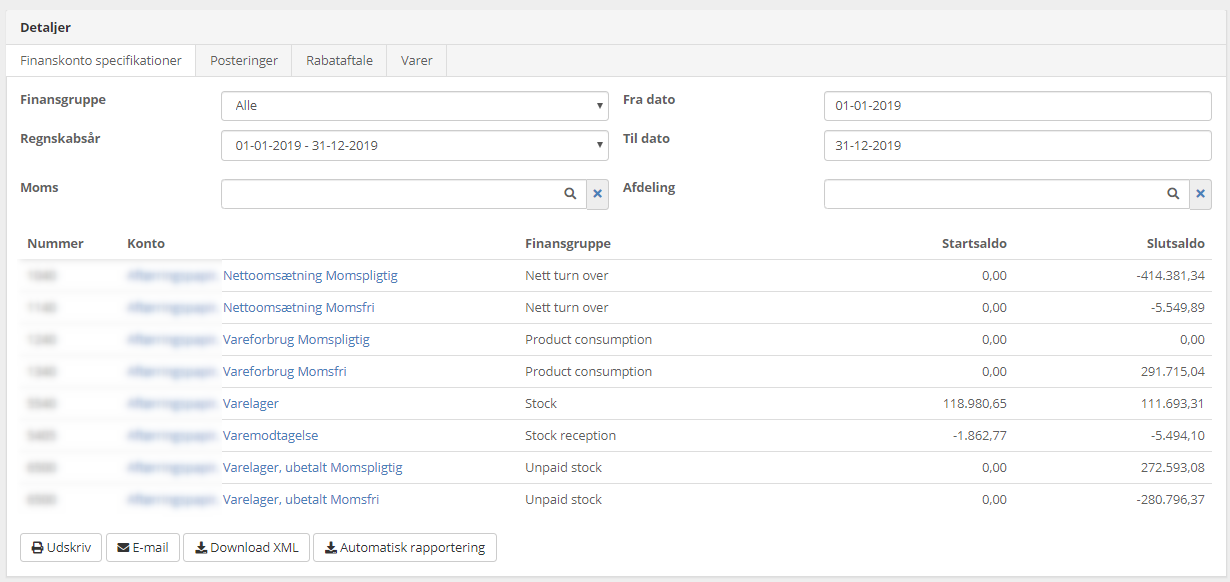Click the Til dato input field
Screen dimensions: 1230x582
click(x=1017, y=146)
